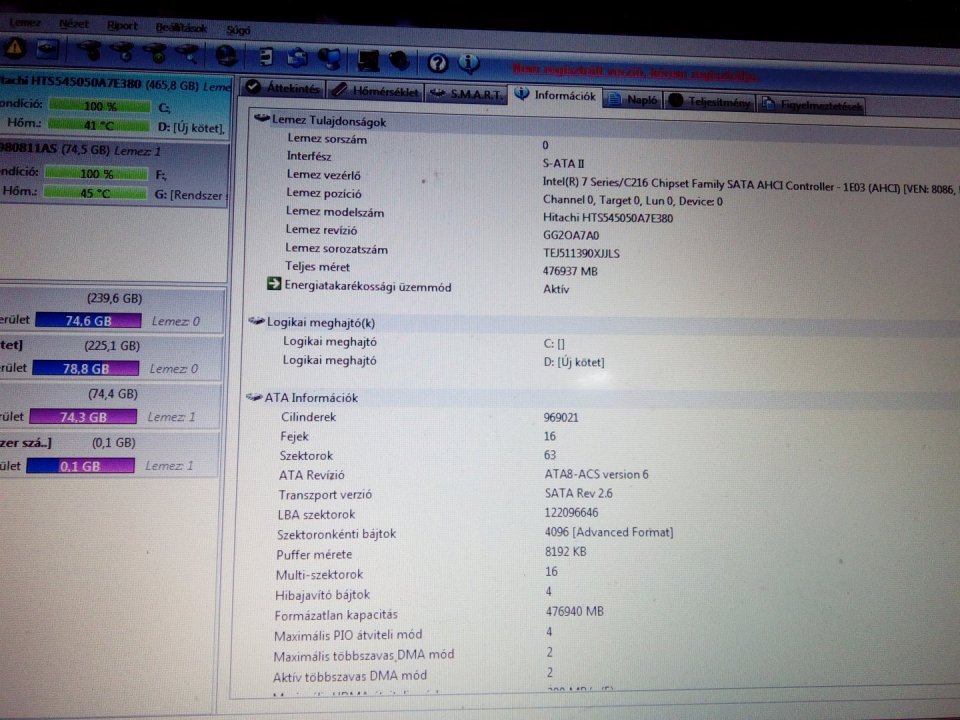Click the blue refresh arrows toolbar icon
Viewport: 960px width, 720px height.
298,58
